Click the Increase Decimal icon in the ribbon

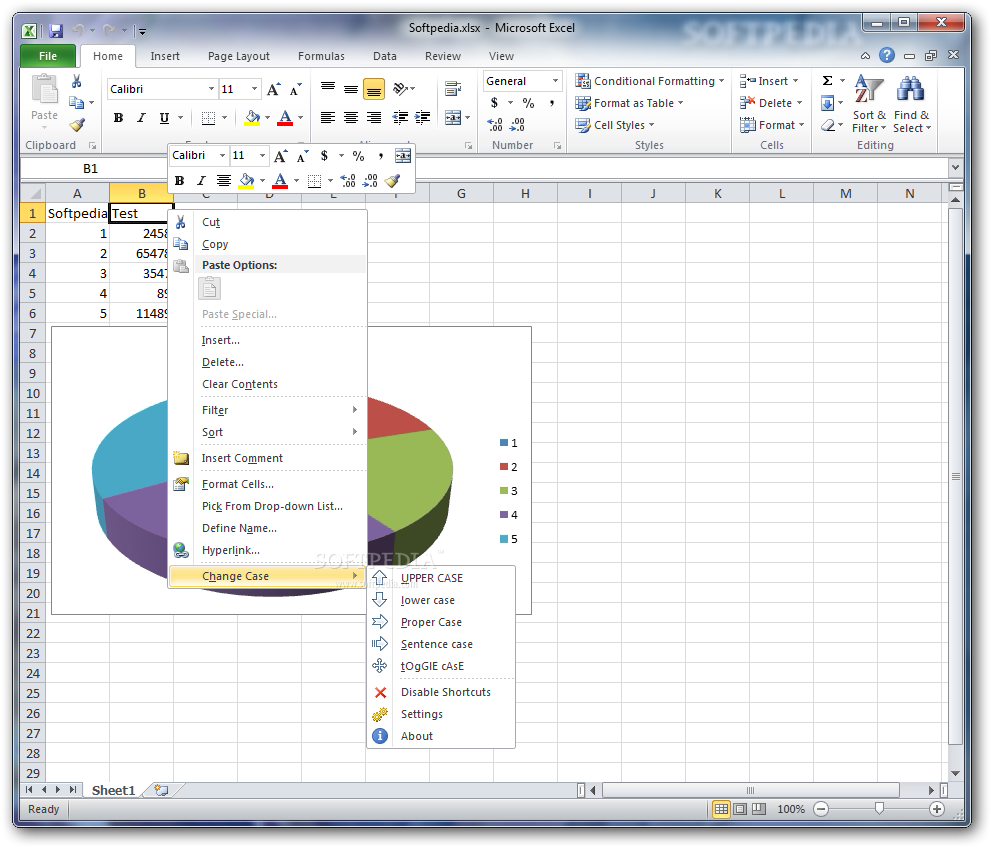pos(495,125)
